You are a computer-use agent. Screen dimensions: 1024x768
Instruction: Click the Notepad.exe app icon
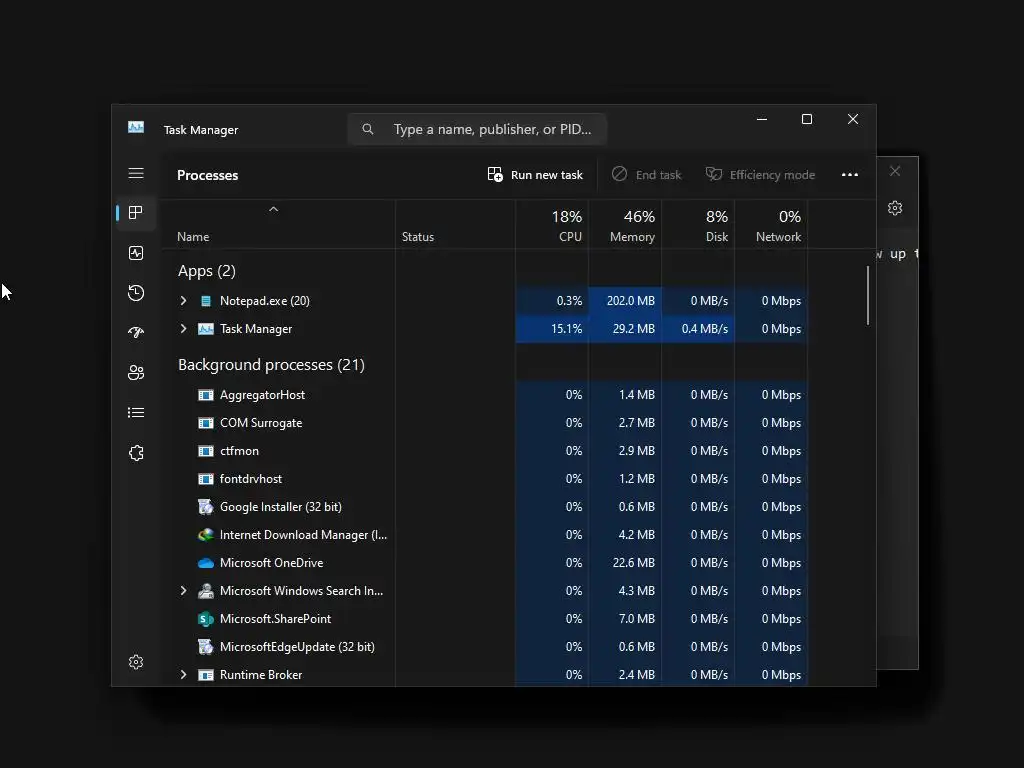coord(206,301)
